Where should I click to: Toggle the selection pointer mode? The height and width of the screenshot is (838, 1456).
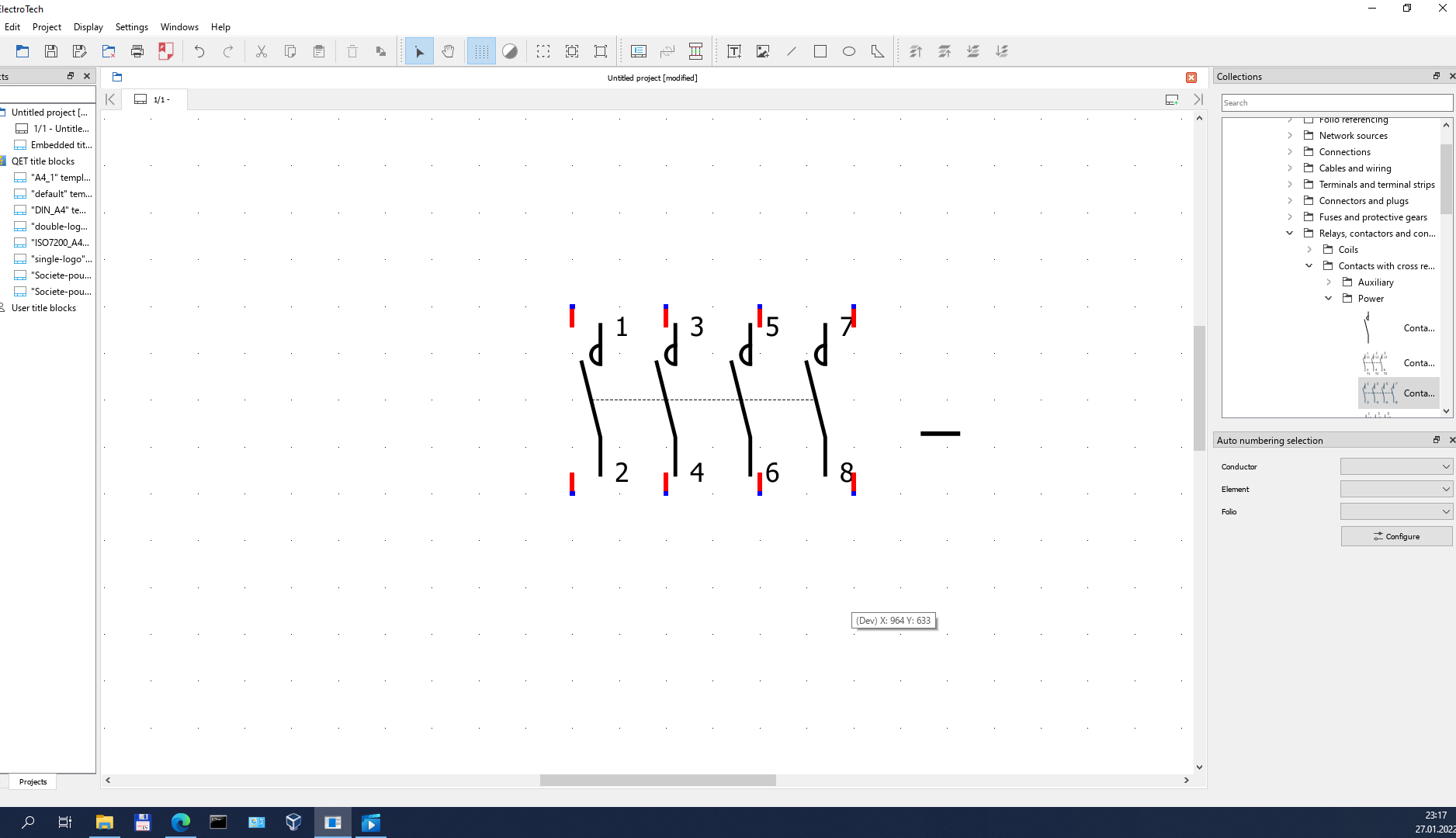(419, 51)
